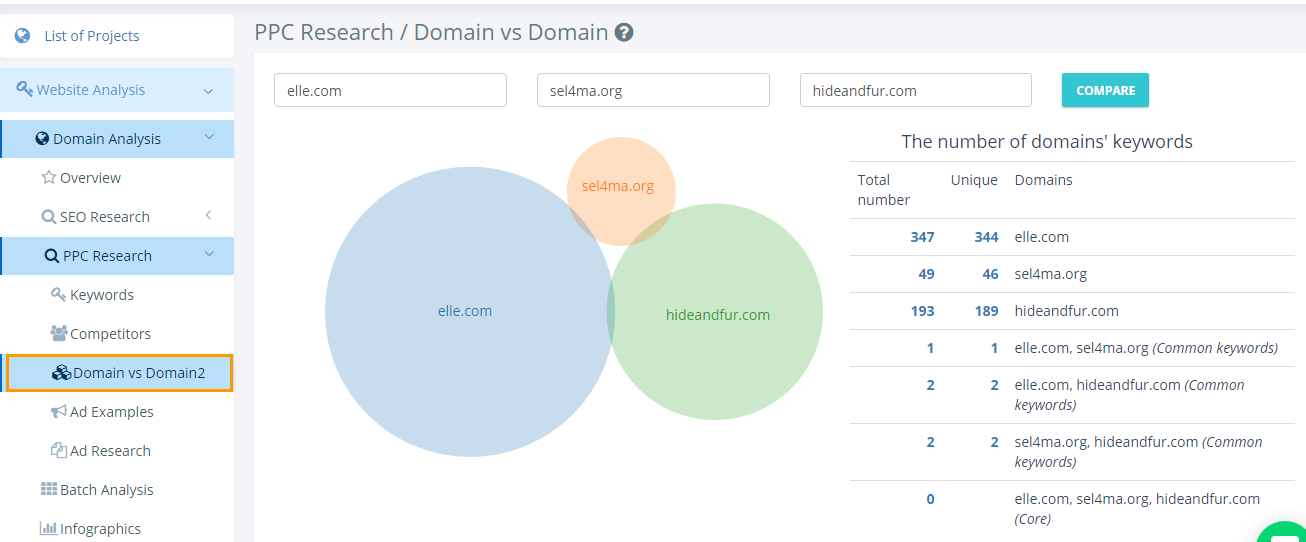Open Infographics
Screen dimensions: 1306x542
pyautogui.click(x=100, y=529)
